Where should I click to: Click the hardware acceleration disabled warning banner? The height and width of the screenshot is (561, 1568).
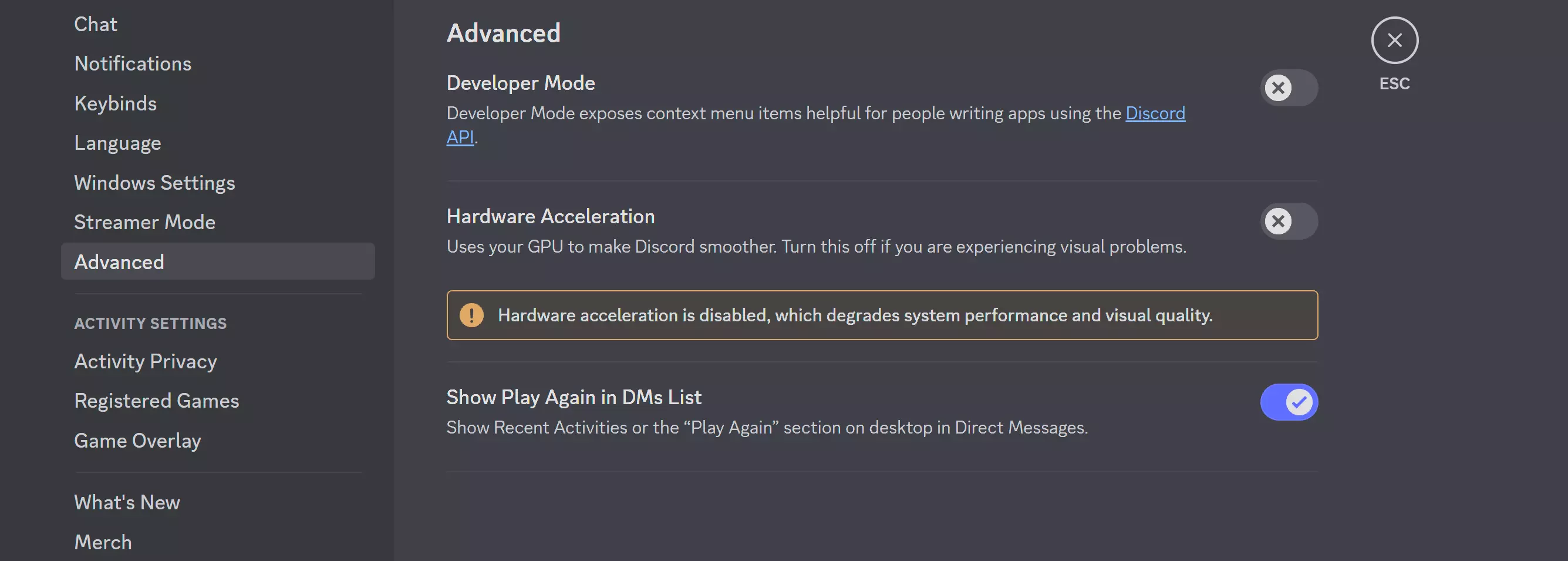[x=881, y=315]
